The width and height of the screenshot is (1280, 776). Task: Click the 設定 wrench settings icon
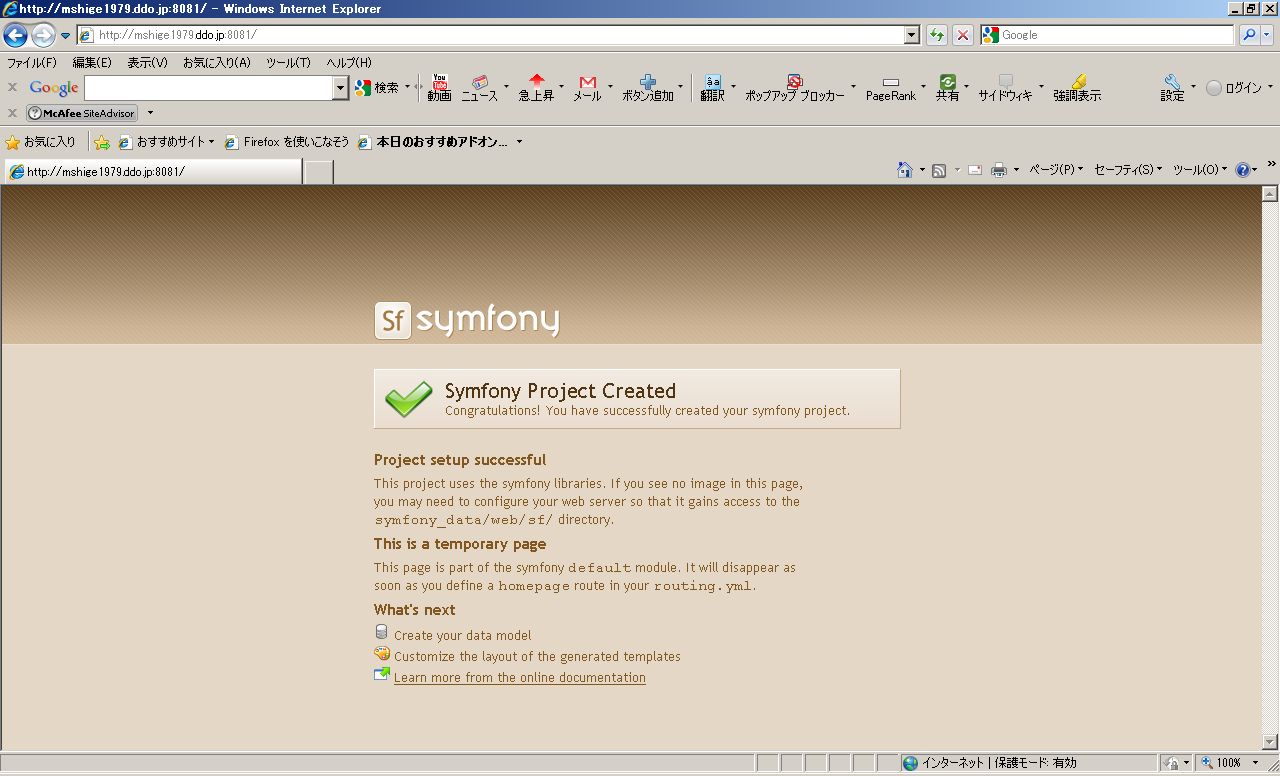pos(1172,88)
